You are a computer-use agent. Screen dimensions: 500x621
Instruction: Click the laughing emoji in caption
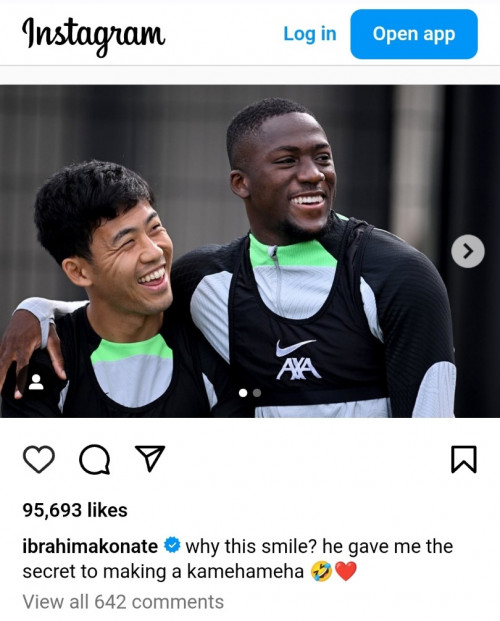pos(321,572)
